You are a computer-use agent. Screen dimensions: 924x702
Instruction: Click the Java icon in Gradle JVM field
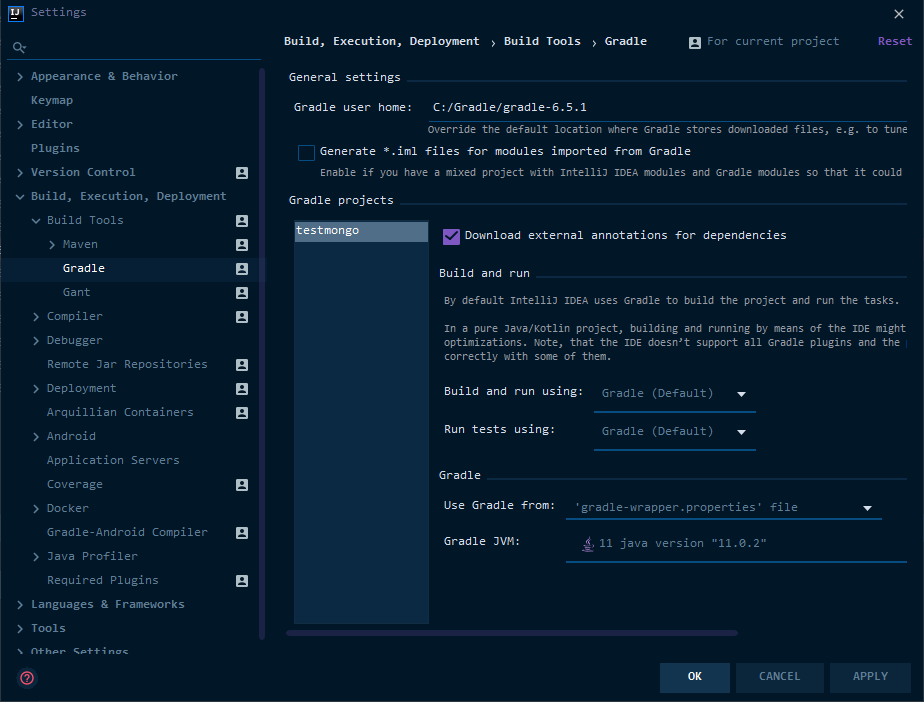588,543
